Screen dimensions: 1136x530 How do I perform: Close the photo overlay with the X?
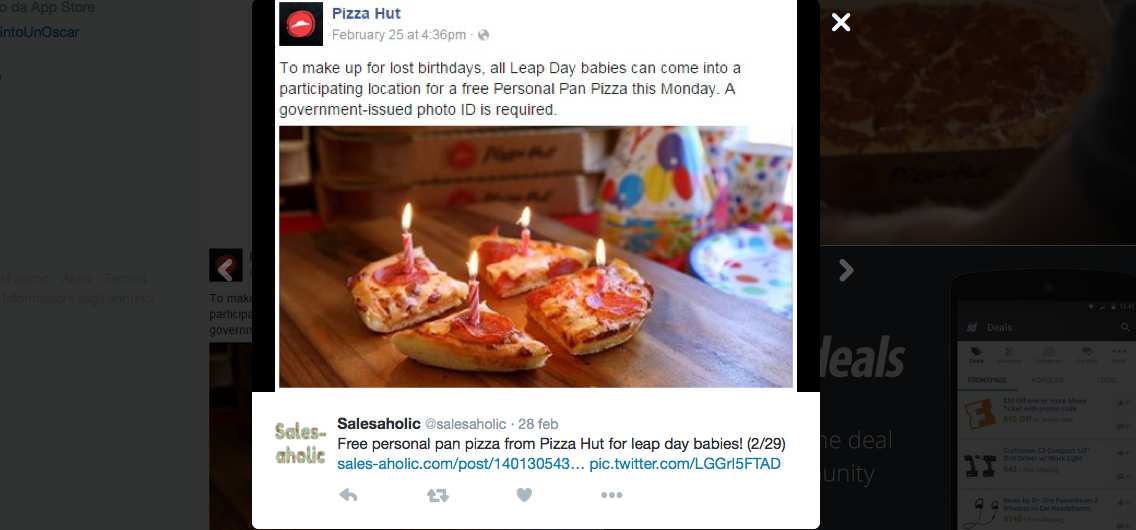(841, 22)
